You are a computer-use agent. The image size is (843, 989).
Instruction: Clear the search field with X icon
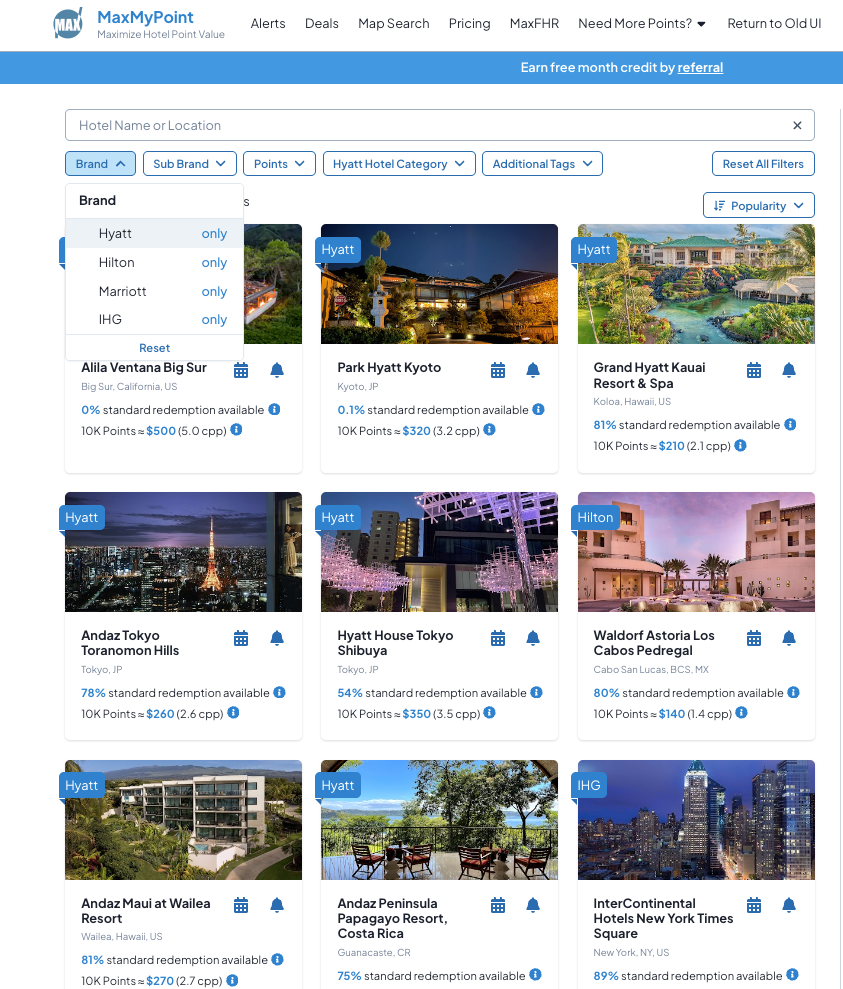click(x=797, y=125)
